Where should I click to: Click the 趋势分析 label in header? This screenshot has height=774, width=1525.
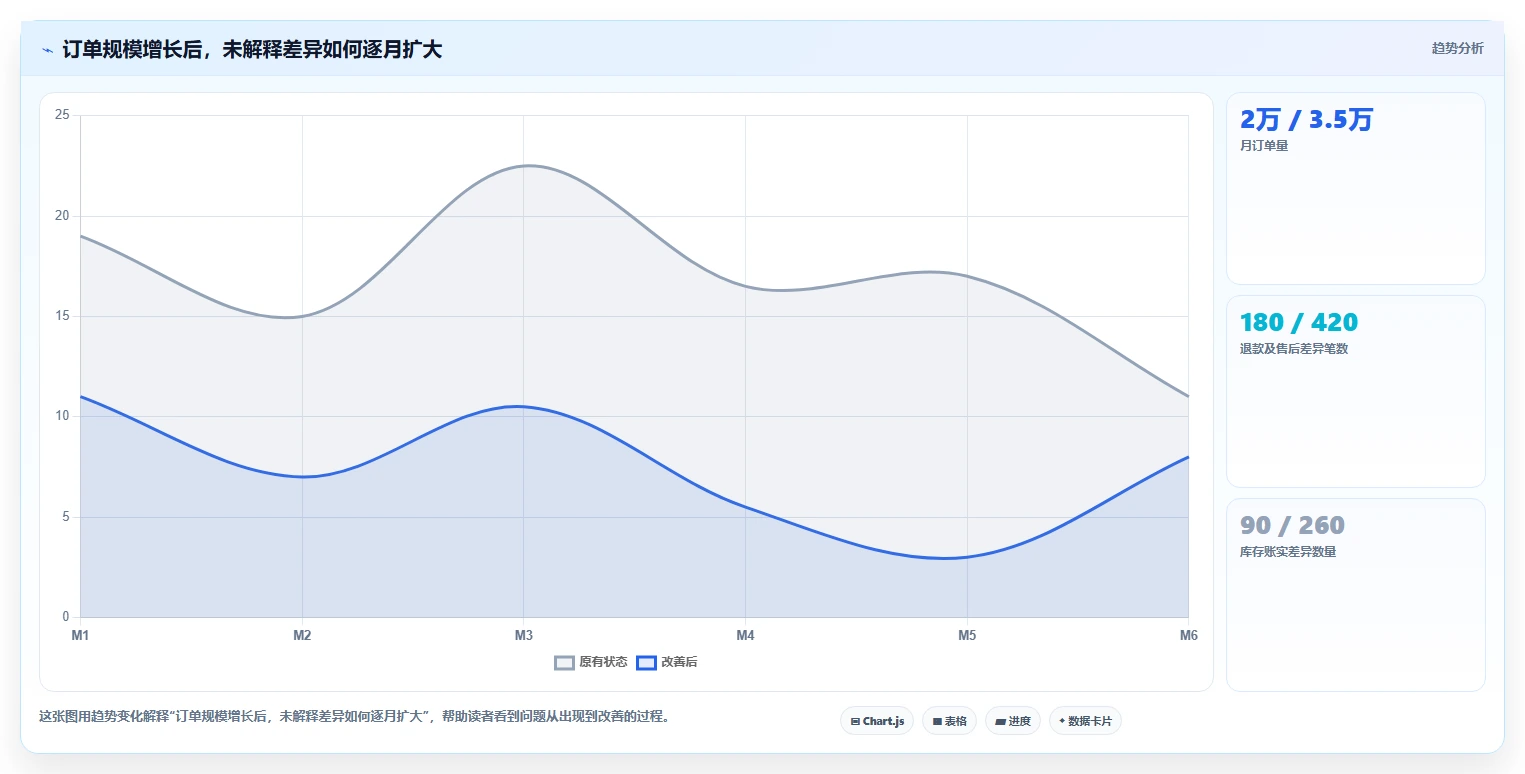(1457, 48)
